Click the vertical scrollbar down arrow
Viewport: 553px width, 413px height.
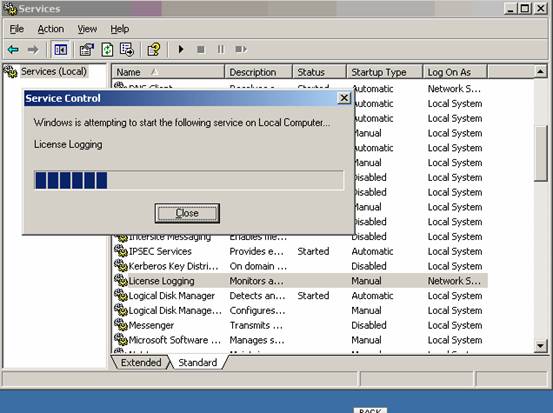pyautogui.click(x=540, y=346)
